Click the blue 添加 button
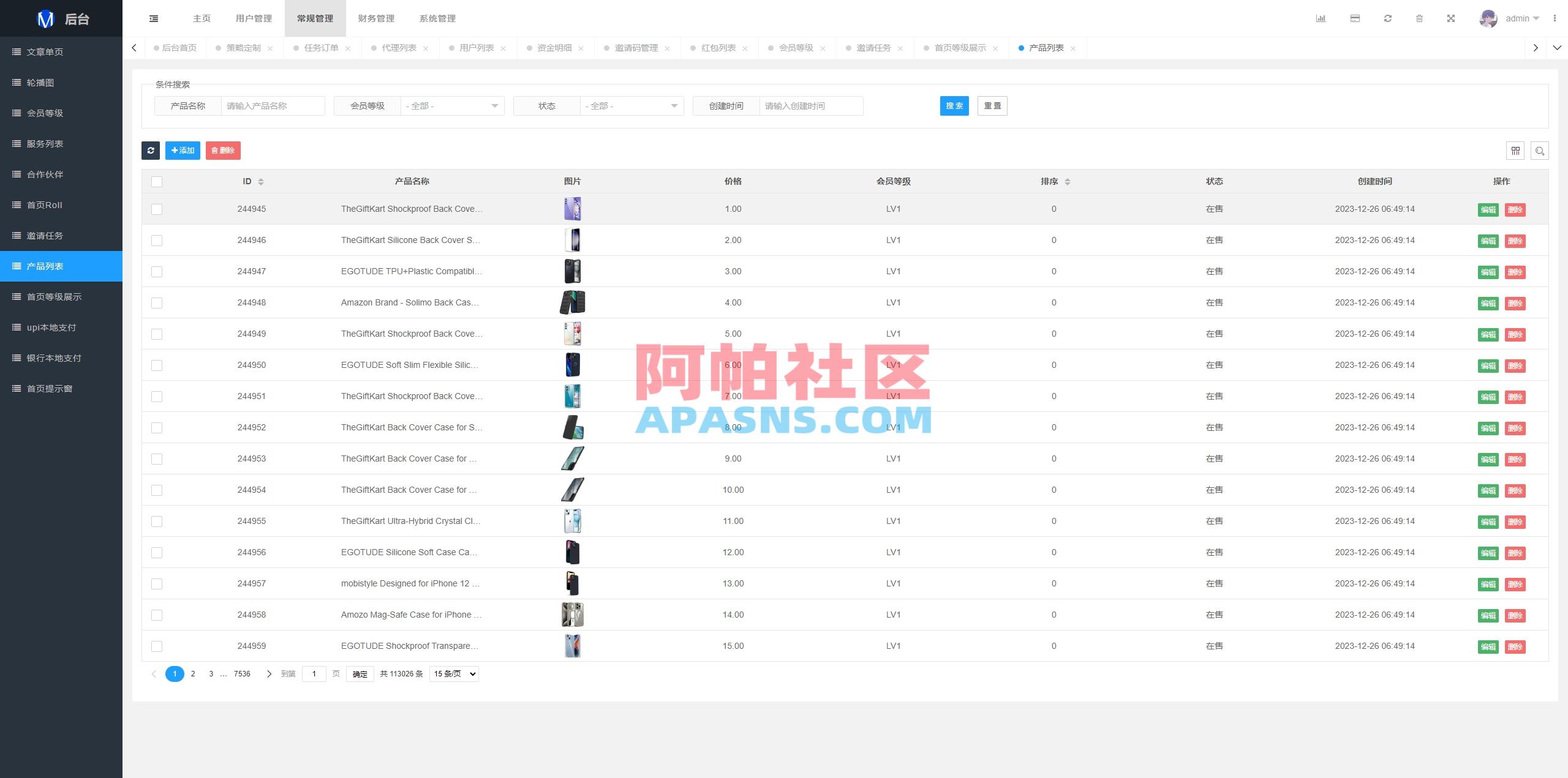Image resolution: width=1568 pixels, height=778 pixels. click(183, 151)
